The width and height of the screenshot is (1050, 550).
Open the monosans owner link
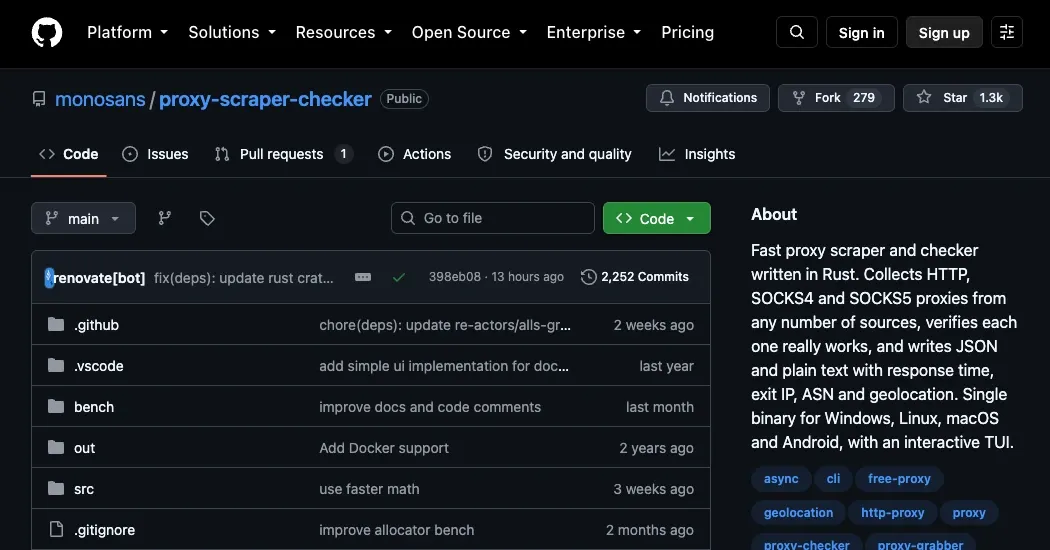[100, 99]
